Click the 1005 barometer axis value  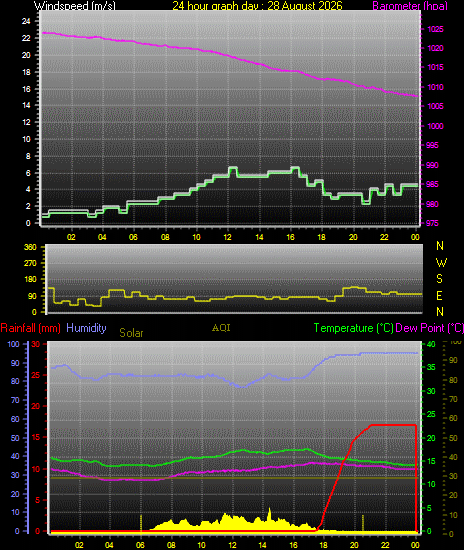pos(435,106)
